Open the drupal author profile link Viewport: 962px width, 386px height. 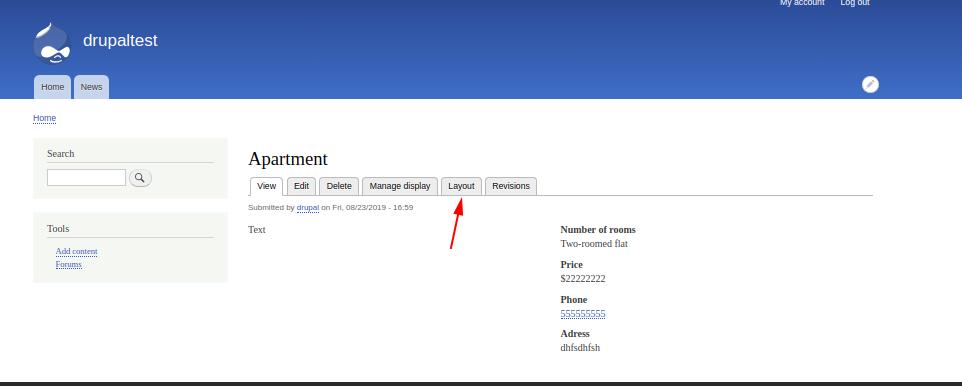coord(308,207)
